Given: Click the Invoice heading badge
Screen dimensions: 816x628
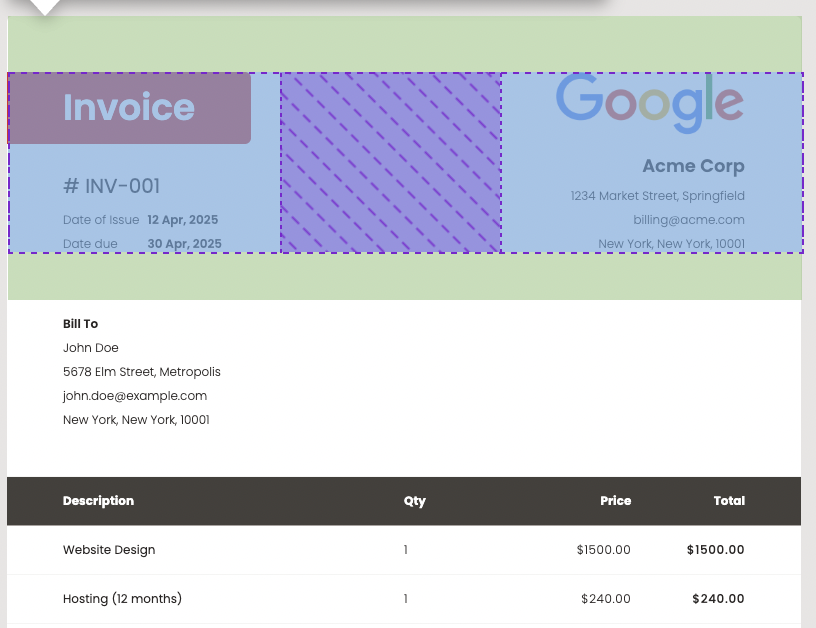Looking at the screenshot, I should (x=129, y=108).
